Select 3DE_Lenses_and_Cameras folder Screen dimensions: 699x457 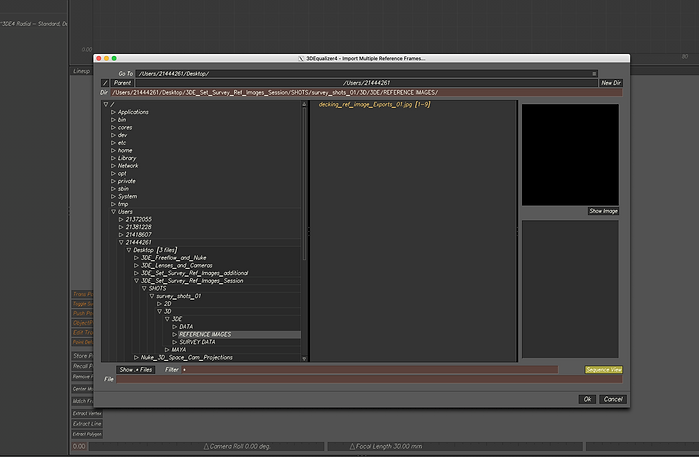[x=177, y=265]
